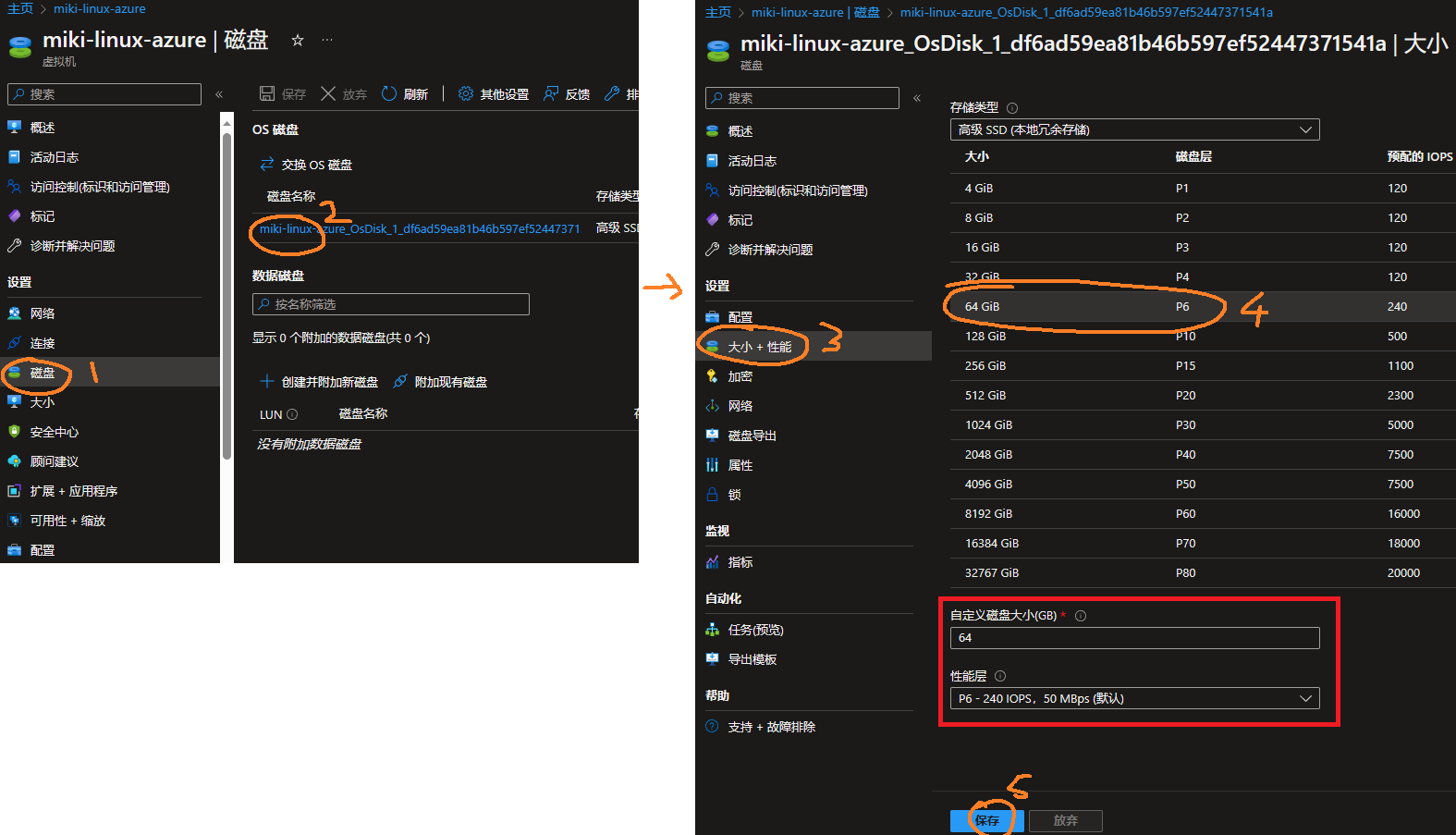Select 大小 + 性能 in disk sidebar
The image size is (1456, 835).
pos(814,347)
